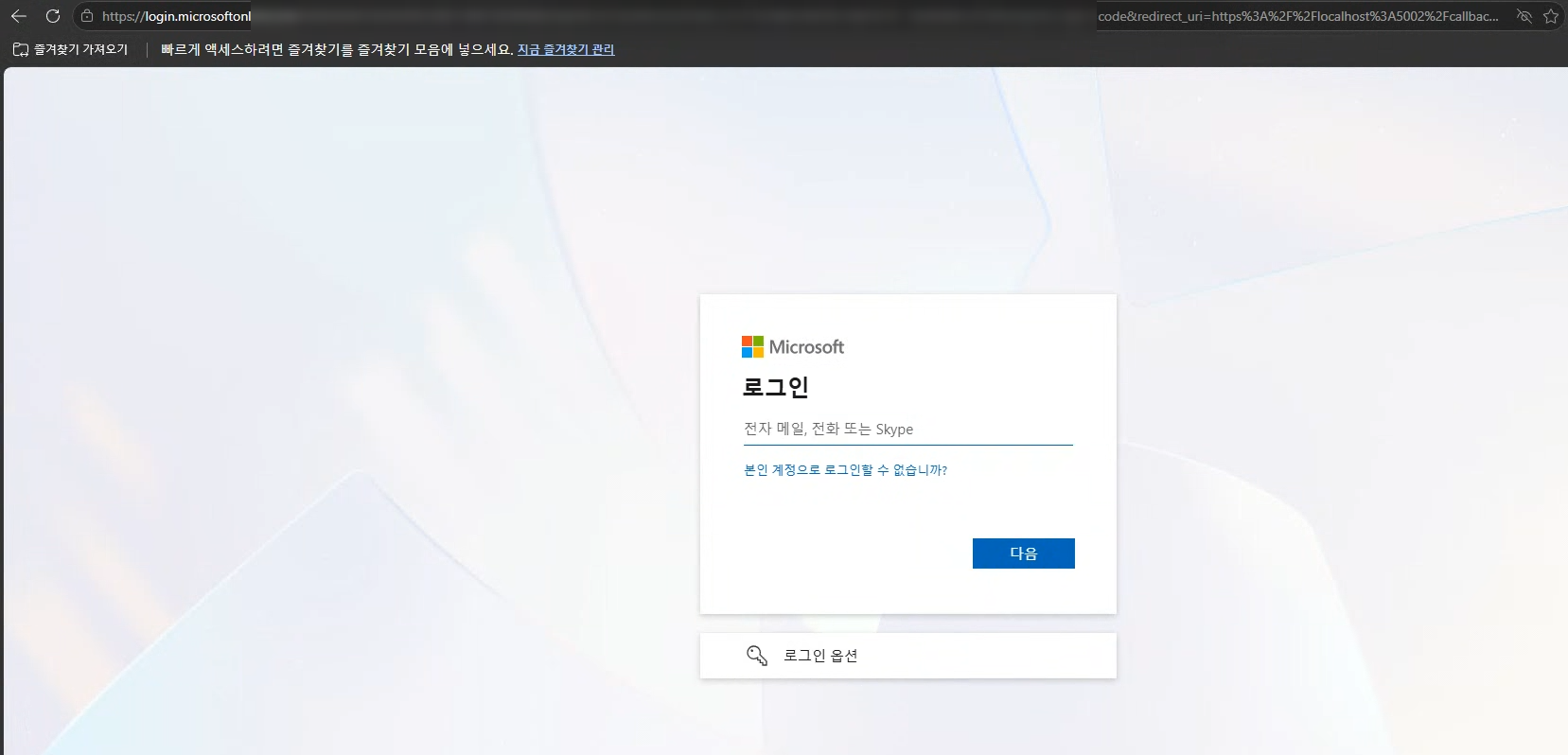This screenshot has height=755, width=1568.
Task: Open 본인 계정으로 로그인할 수 없습니까? link
Action: pyautogui.click(x=846, y=470)
